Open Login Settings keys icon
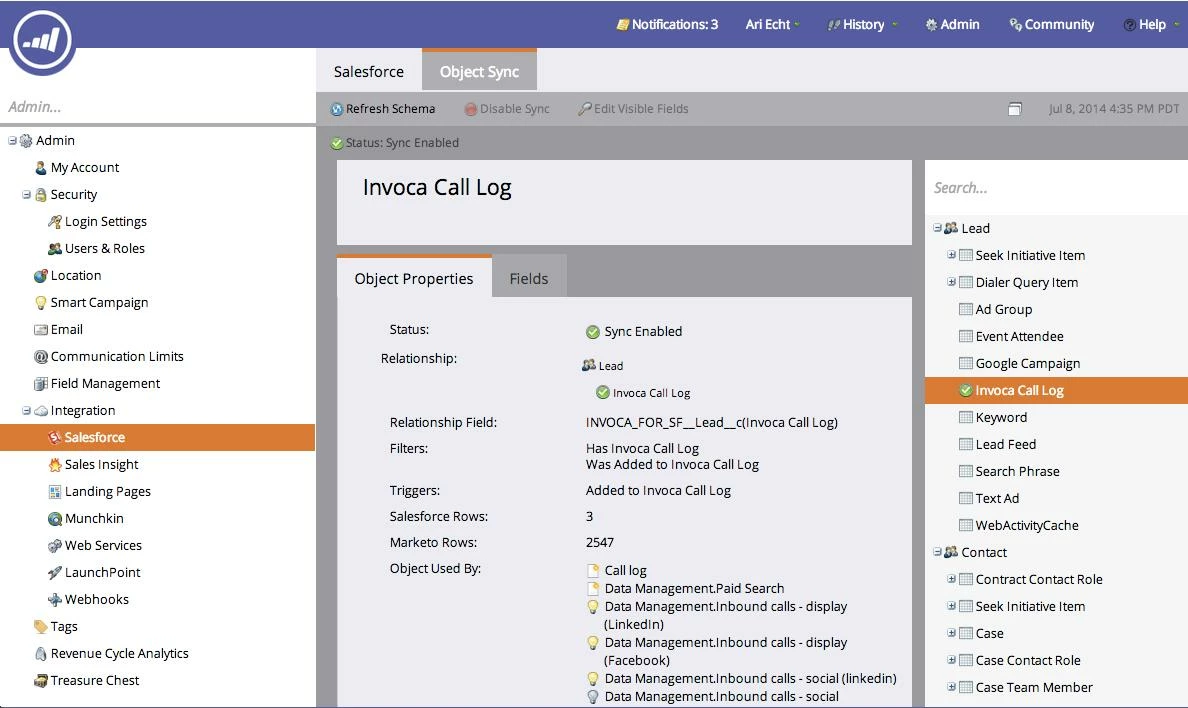 (55, 221)
